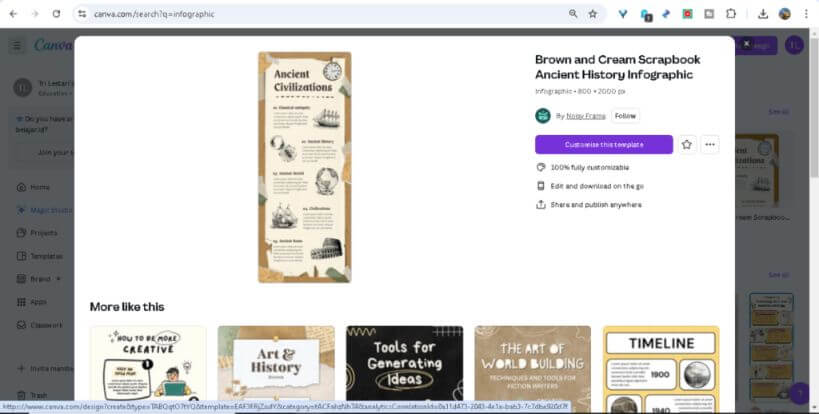Image resolution: width=819 pixels, height=414 pixels.
Task: Open Classwork in sidebar
Action: click(x=40, y=325)
